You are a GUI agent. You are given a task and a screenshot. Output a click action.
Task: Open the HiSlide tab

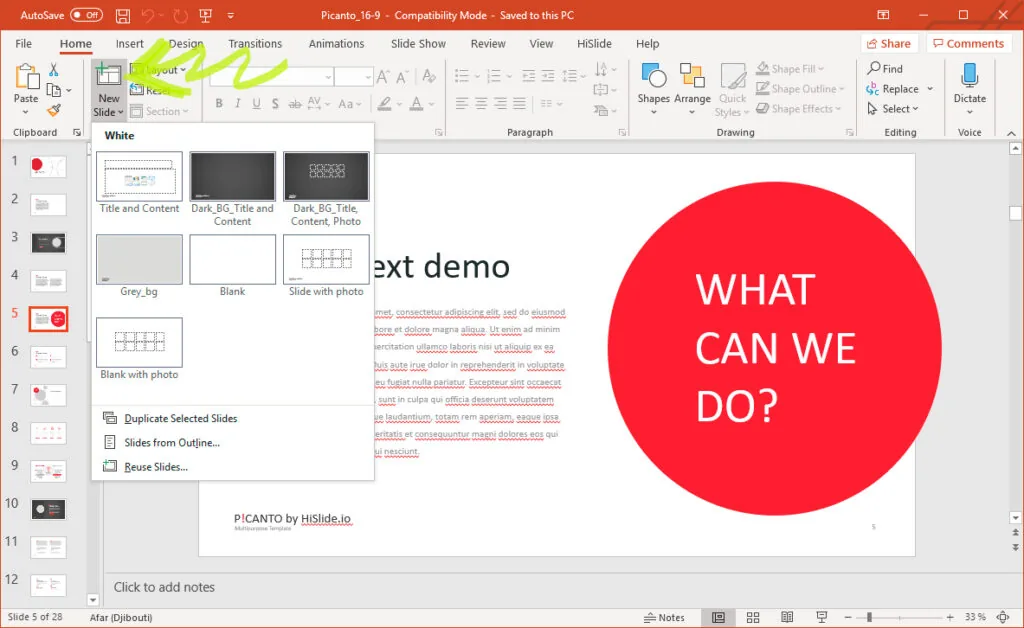[594, 44]
